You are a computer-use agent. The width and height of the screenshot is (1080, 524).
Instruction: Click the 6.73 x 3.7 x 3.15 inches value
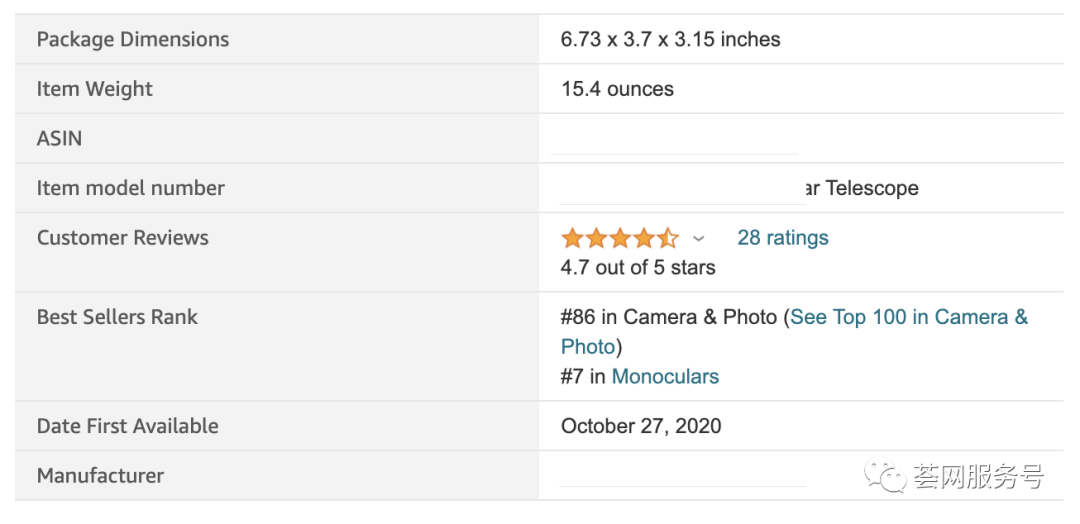click(x=670, y=40)
